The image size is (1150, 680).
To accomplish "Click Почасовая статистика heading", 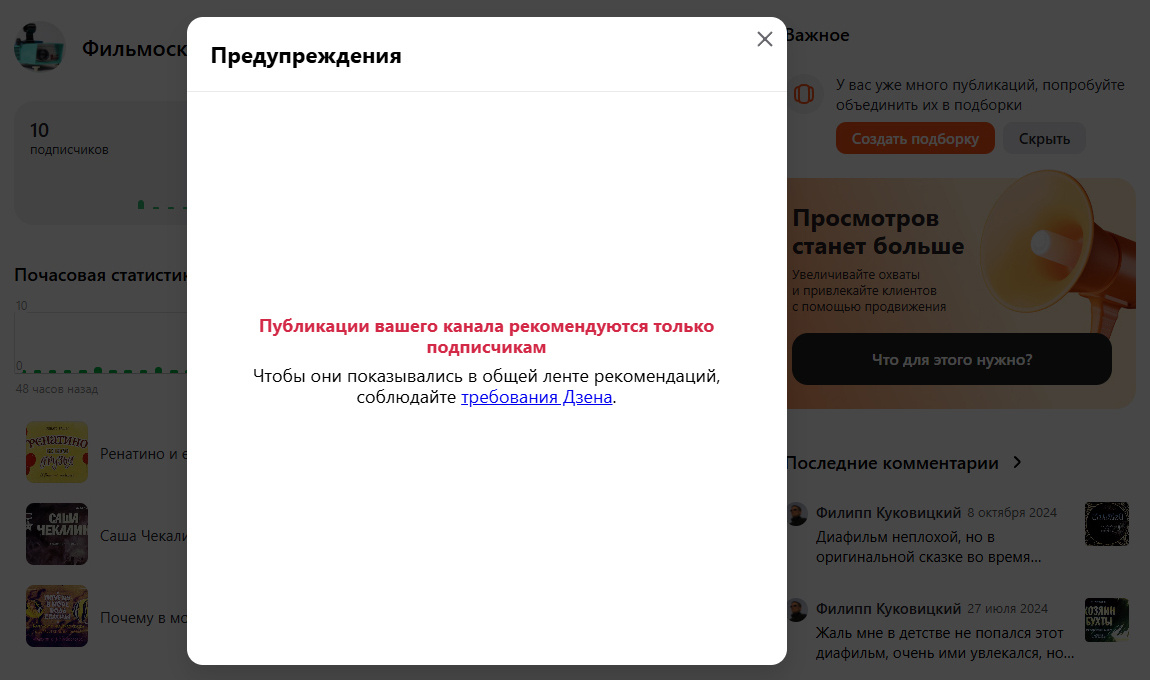I will tap(101, 275).
